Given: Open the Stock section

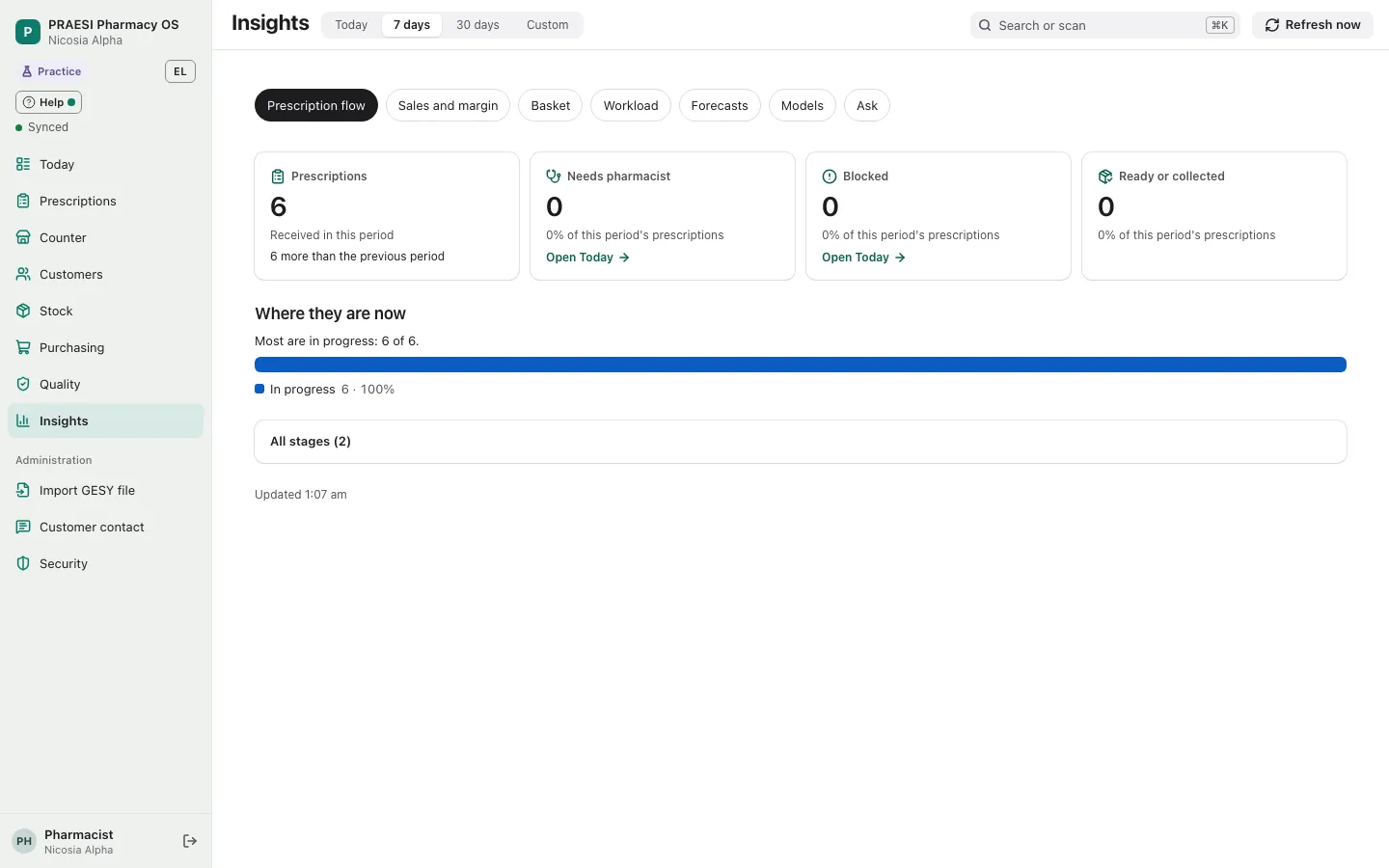Looking at the screenshot, I should click(105, 312).
